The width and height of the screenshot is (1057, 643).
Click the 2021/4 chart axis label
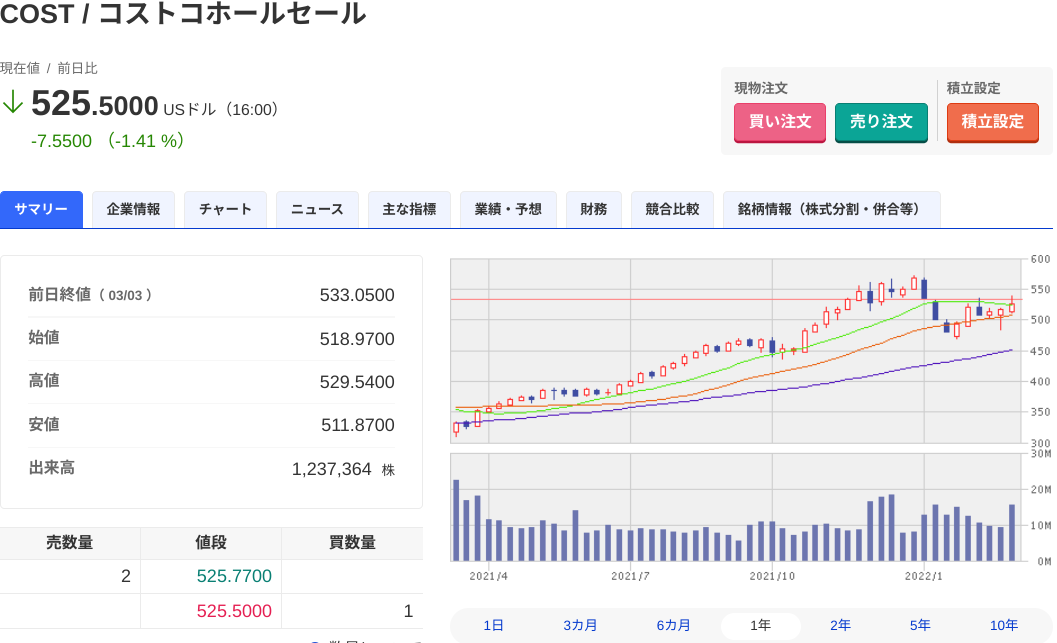pyautogui.click(x=489, y=576)
